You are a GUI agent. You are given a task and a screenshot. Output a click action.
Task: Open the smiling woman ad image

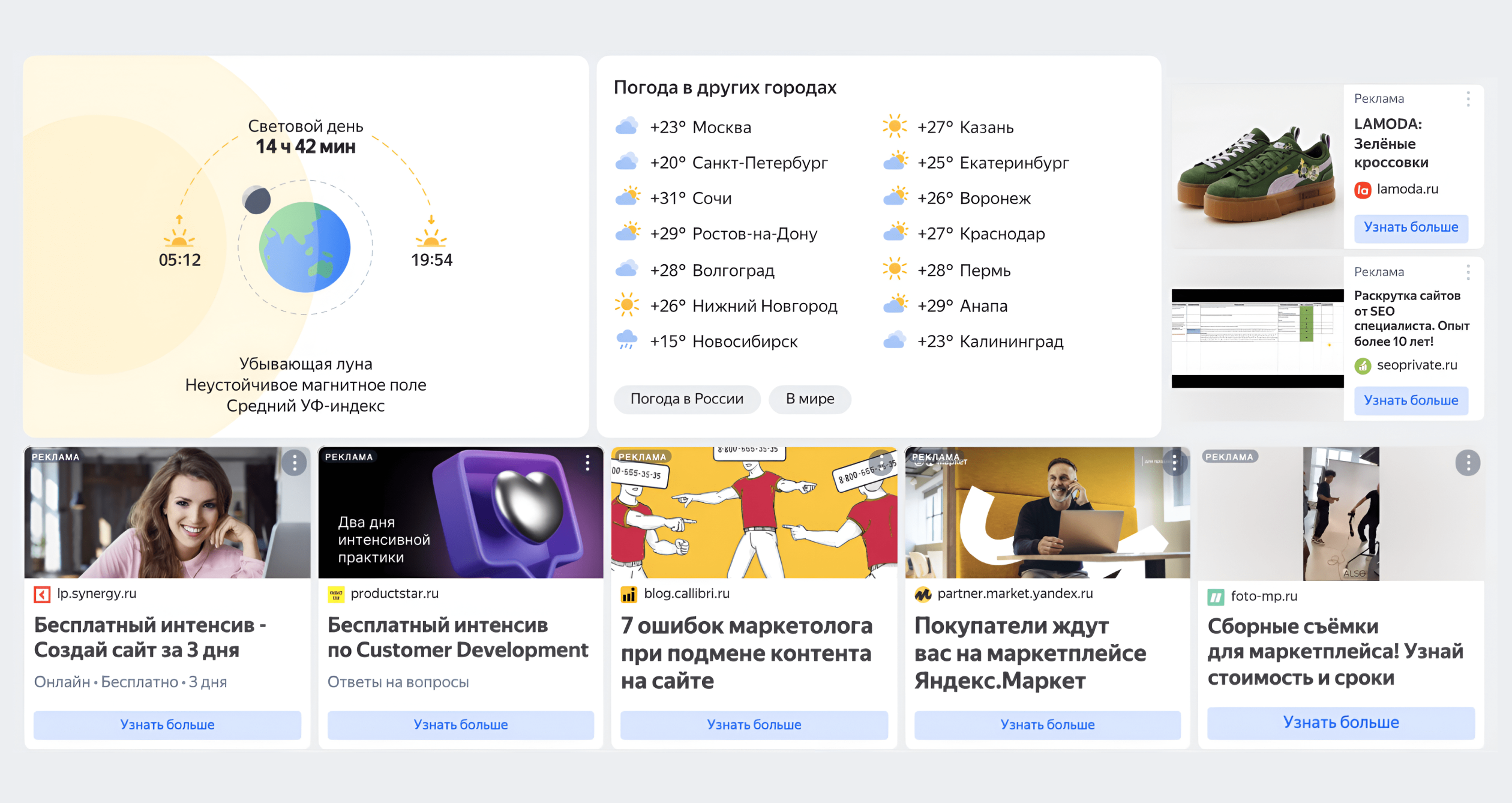[167, 513]
